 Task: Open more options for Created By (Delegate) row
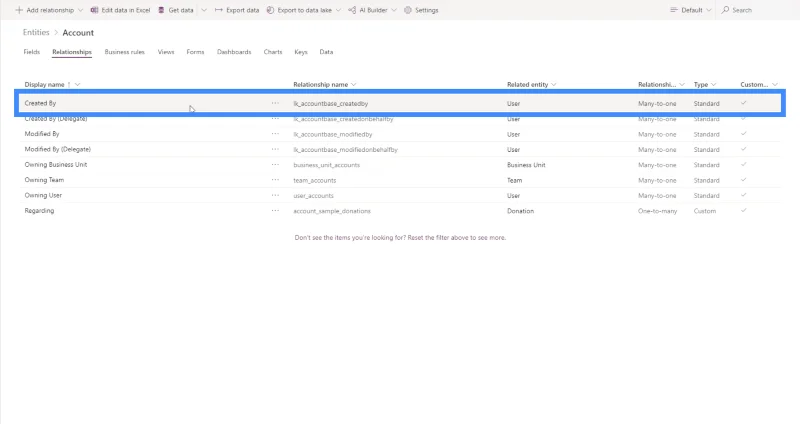[x=276, y=118]
